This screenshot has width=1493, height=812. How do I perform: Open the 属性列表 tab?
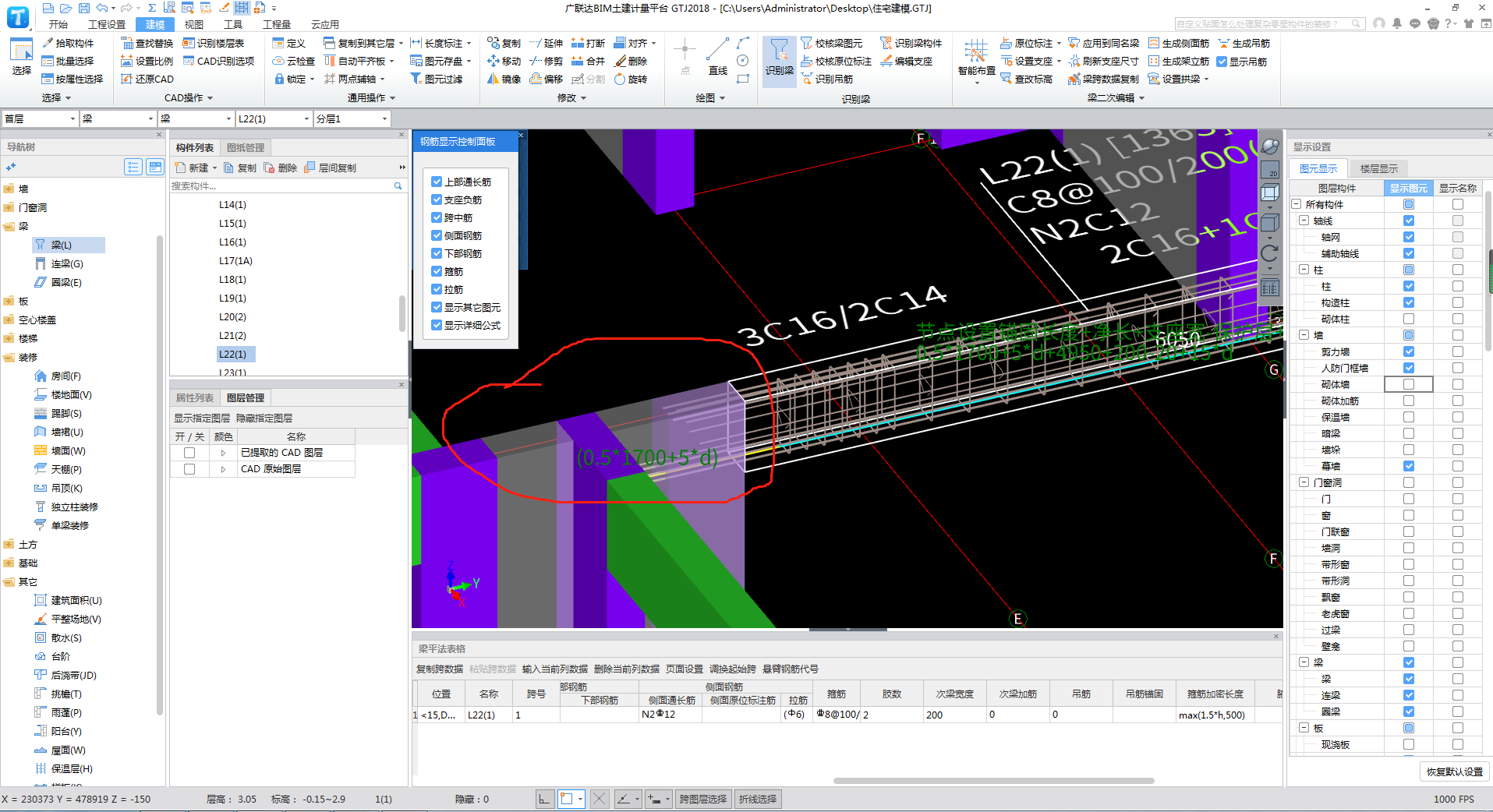point(195,397)
